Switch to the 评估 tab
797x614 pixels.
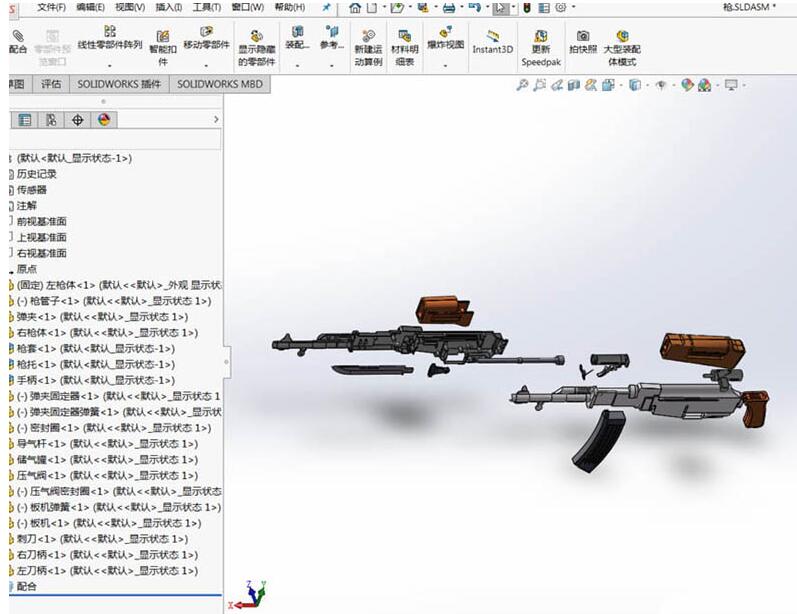[x=51, y=84]
